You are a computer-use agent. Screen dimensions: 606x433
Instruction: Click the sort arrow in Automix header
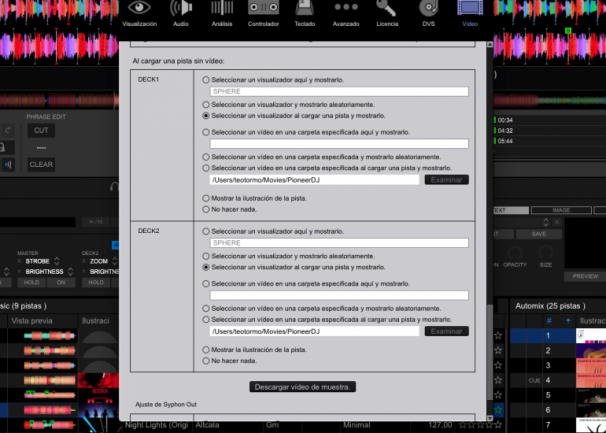568,321
